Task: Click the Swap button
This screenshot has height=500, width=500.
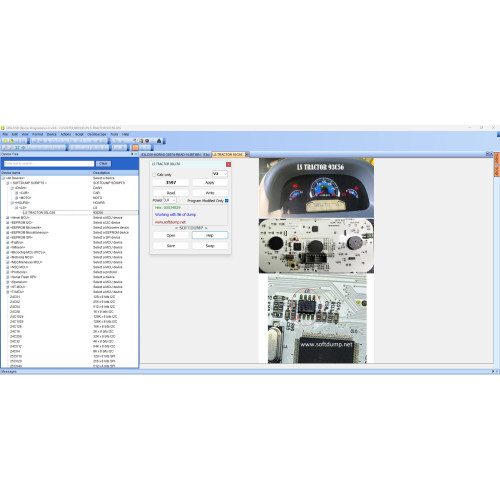Action: (x=210, y=246)
